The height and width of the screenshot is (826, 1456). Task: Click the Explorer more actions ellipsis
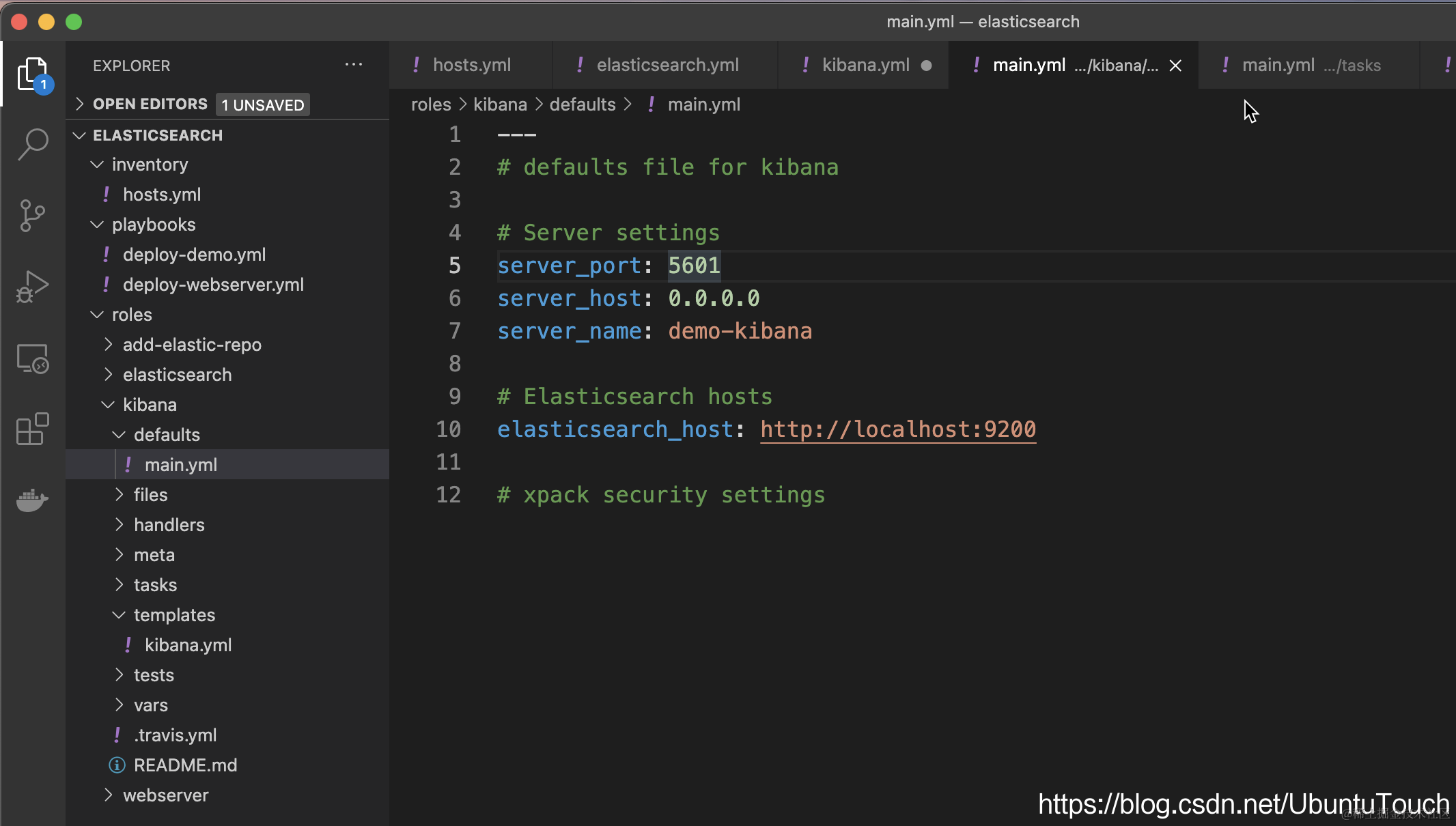[x=353, y=65]
